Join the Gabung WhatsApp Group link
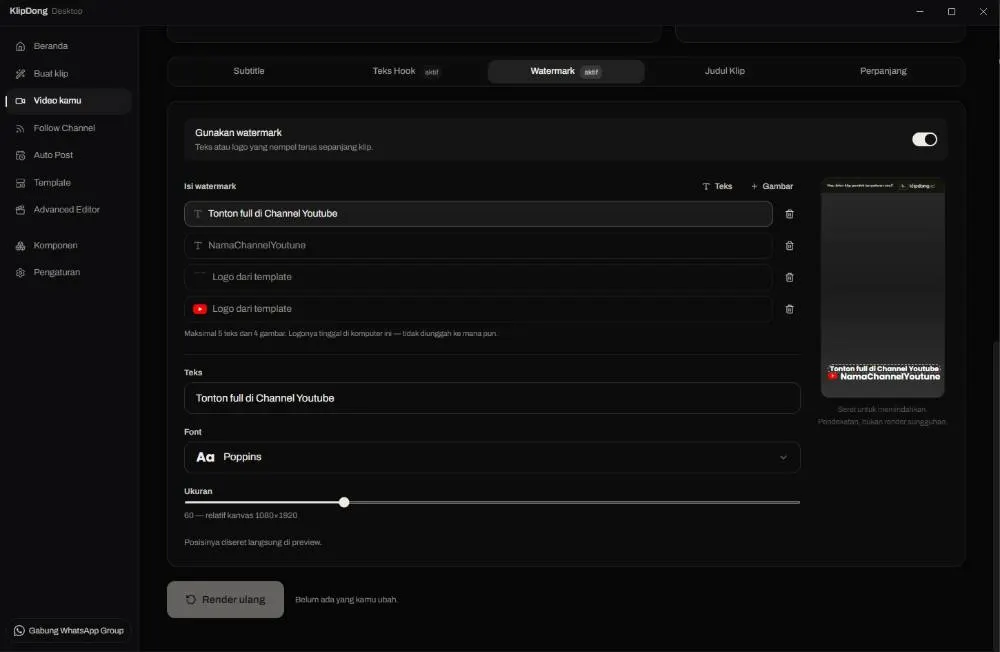The width and height of the screenshot is (1000, 652). click(69, 631)
